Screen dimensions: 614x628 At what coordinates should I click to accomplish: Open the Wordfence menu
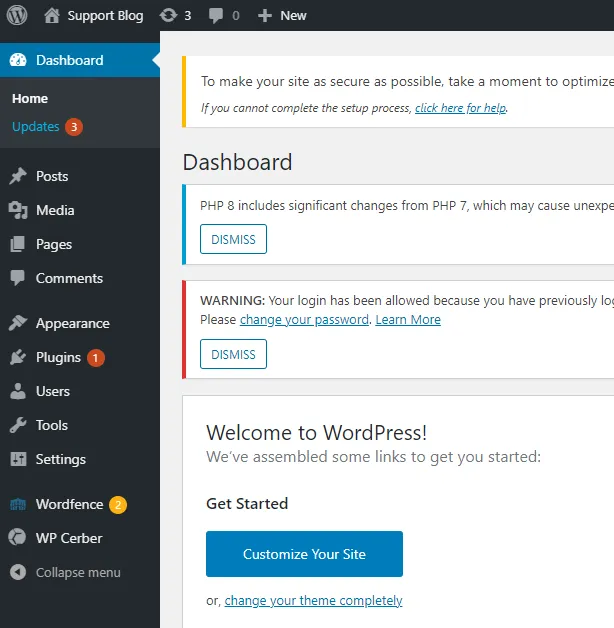[x=70, y=504]
